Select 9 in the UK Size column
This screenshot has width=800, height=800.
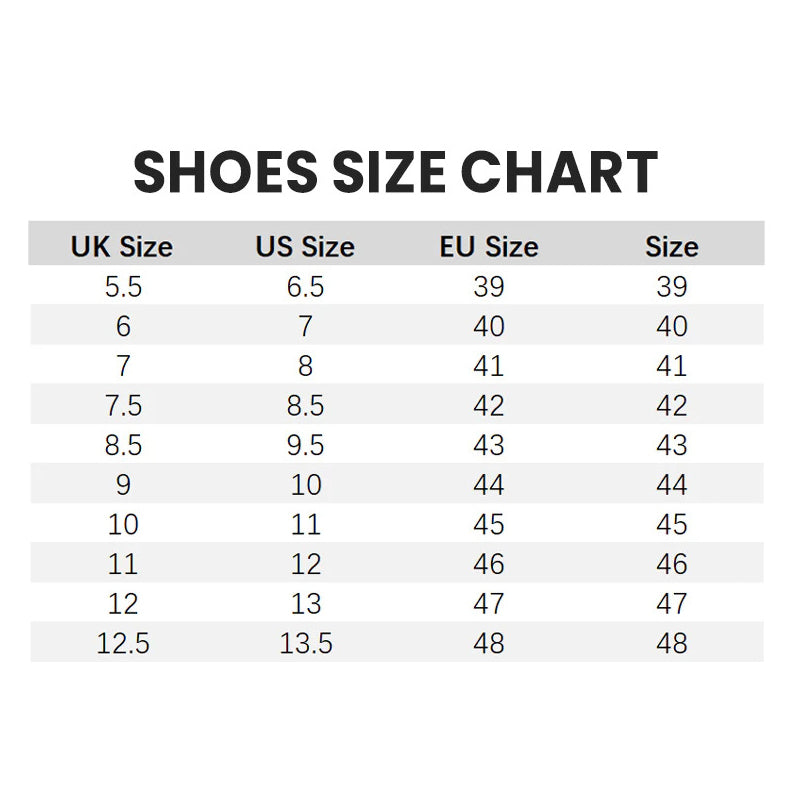123,485
